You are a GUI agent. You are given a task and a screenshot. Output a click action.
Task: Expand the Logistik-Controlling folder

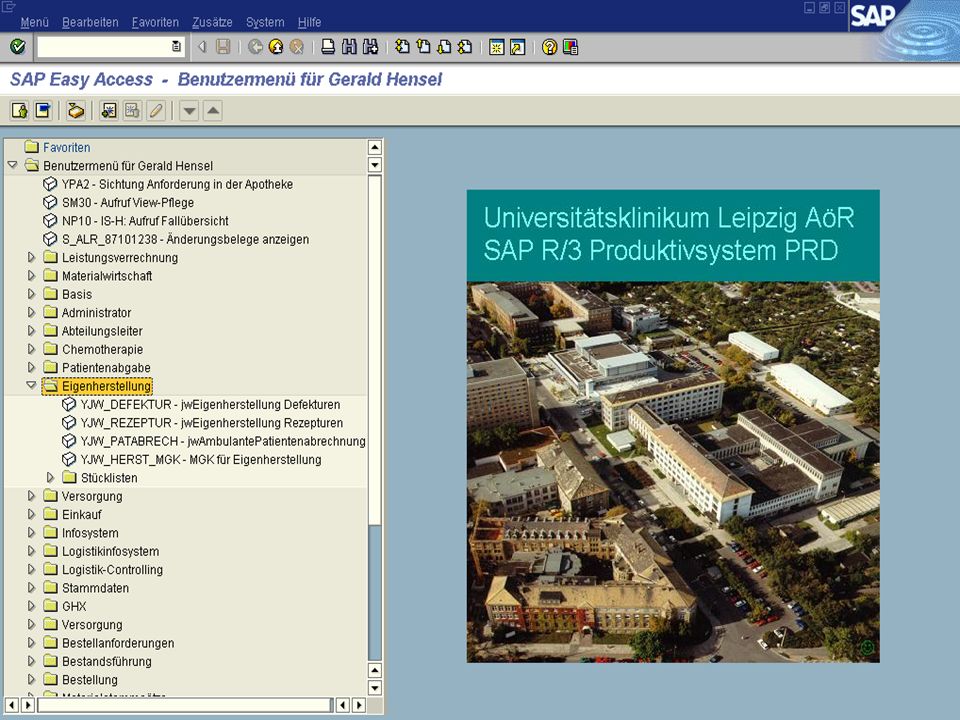click(31, 569)
